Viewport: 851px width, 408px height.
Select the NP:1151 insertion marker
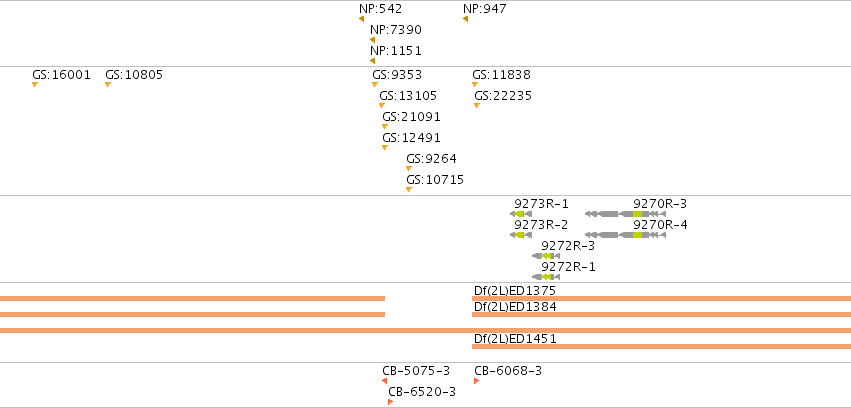(x=372, y=61)
